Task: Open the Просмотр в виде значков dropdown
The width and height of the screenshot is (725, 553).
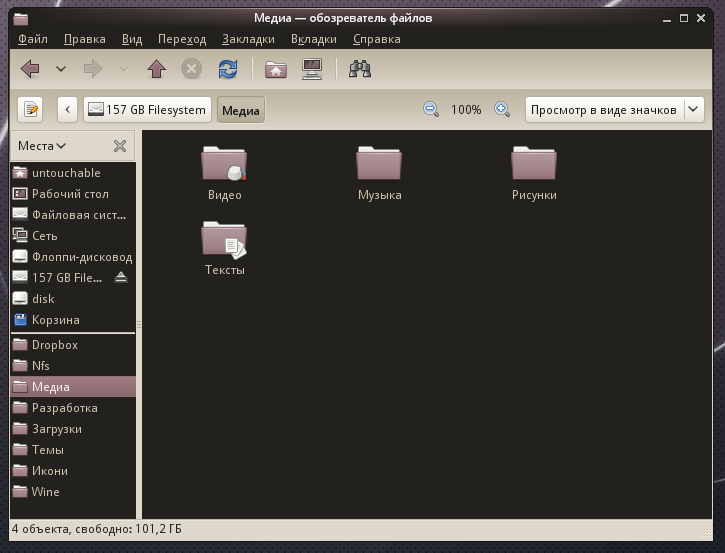Action: click(x=614, y=110)
